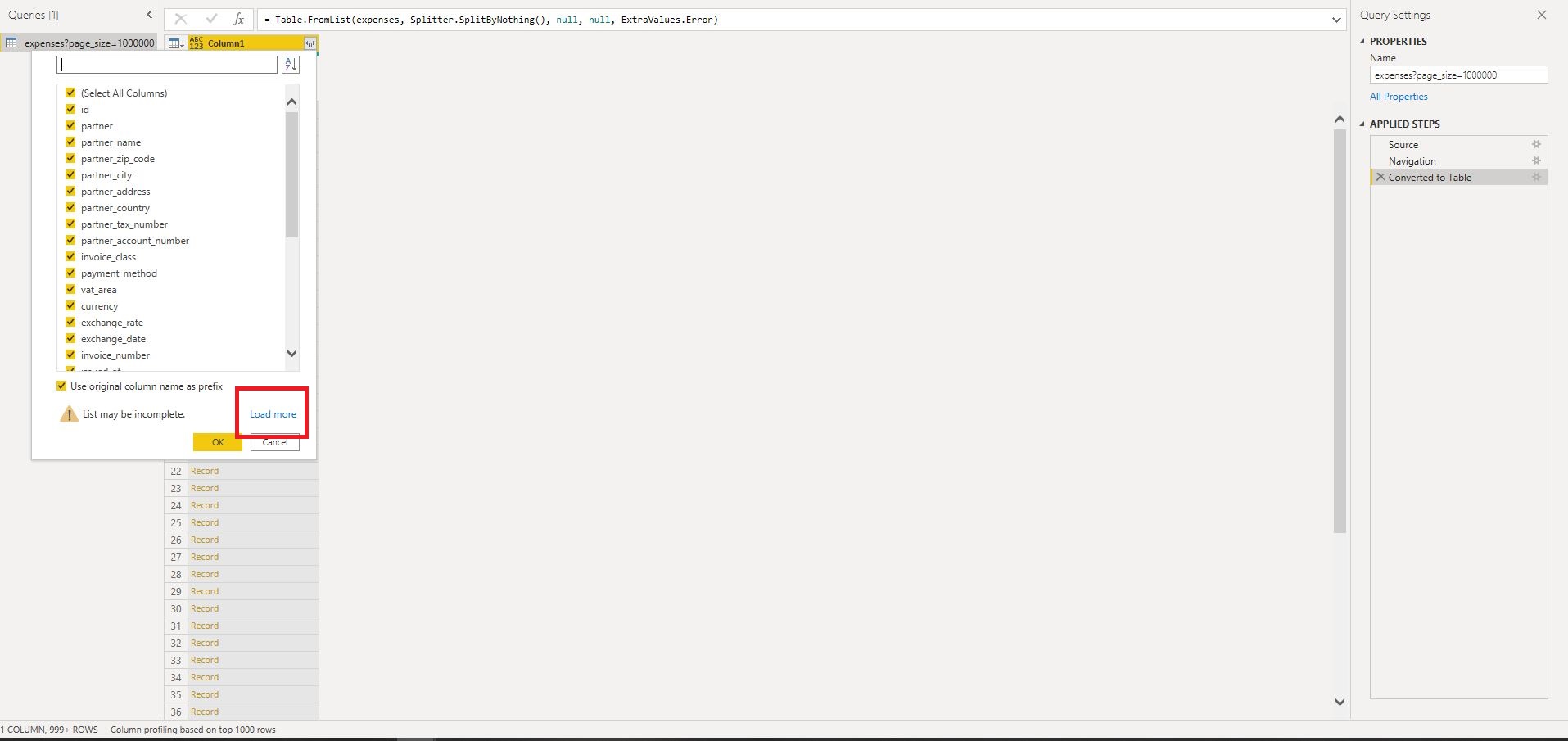Viewport: 1568px width, 741px height.
Task: Uncheck the partner_address checkbox
Action: click(x=70, y=191)
